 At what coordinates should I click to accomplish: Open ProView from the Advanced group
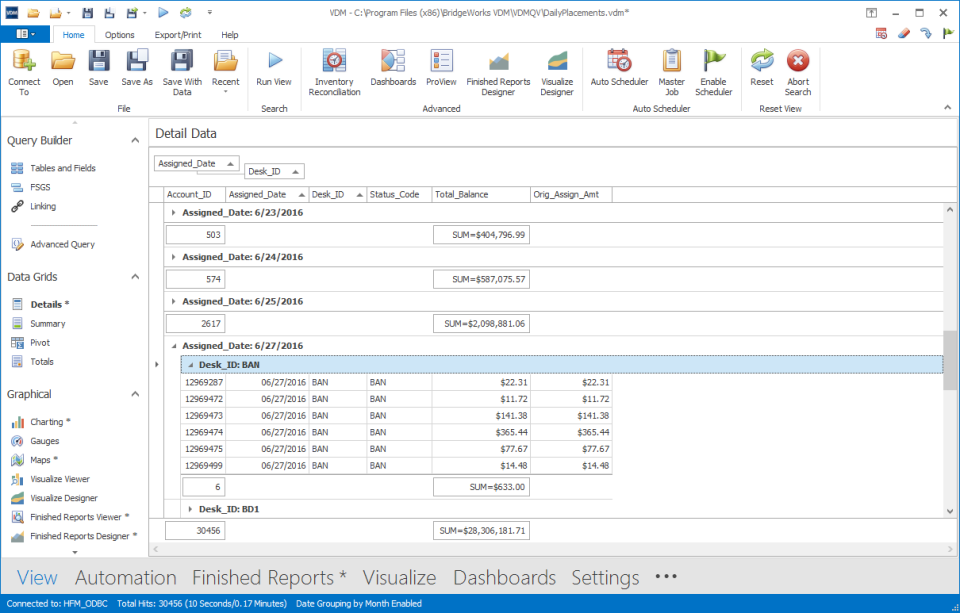pyautogui.click(x=441, y=70)
